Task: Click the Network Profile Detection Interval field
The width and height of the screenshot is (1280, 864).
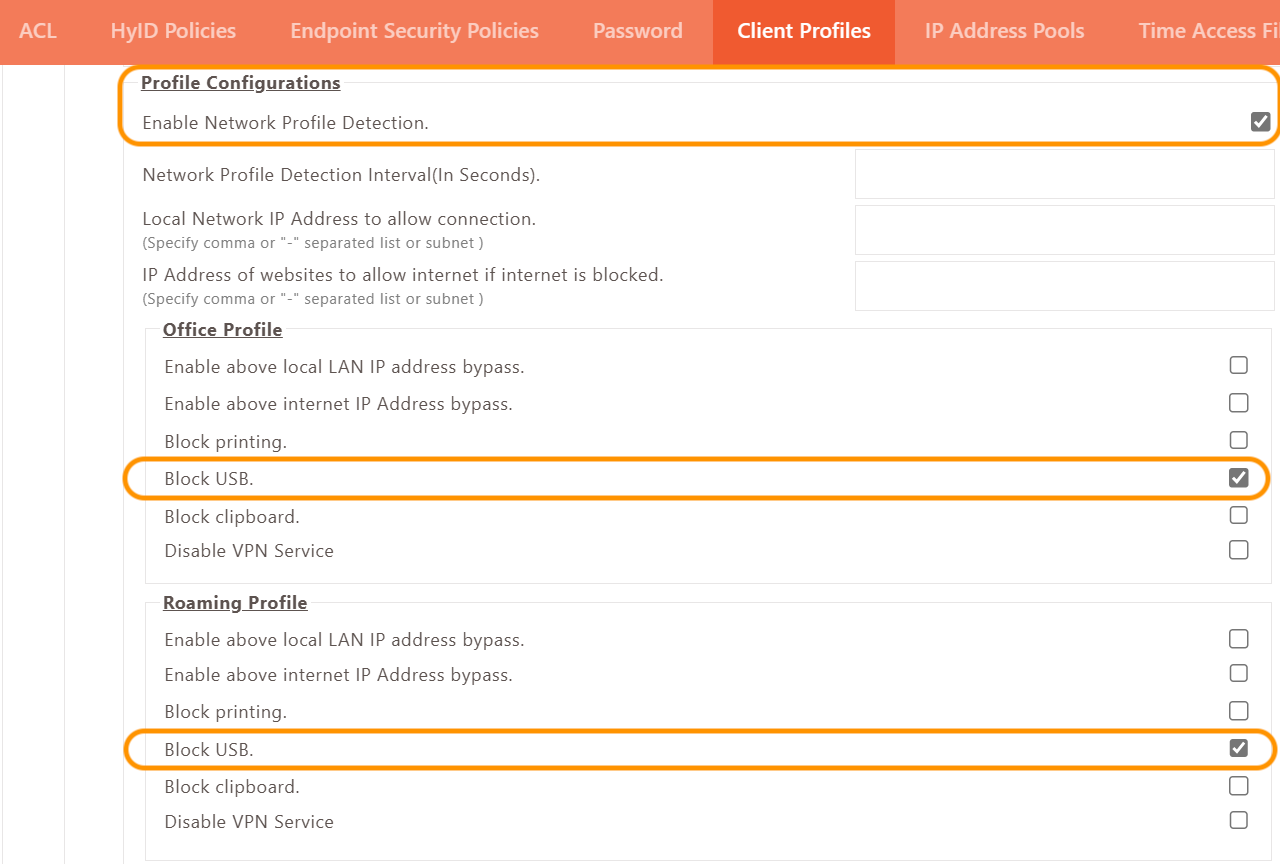Action: [1064, 175]
